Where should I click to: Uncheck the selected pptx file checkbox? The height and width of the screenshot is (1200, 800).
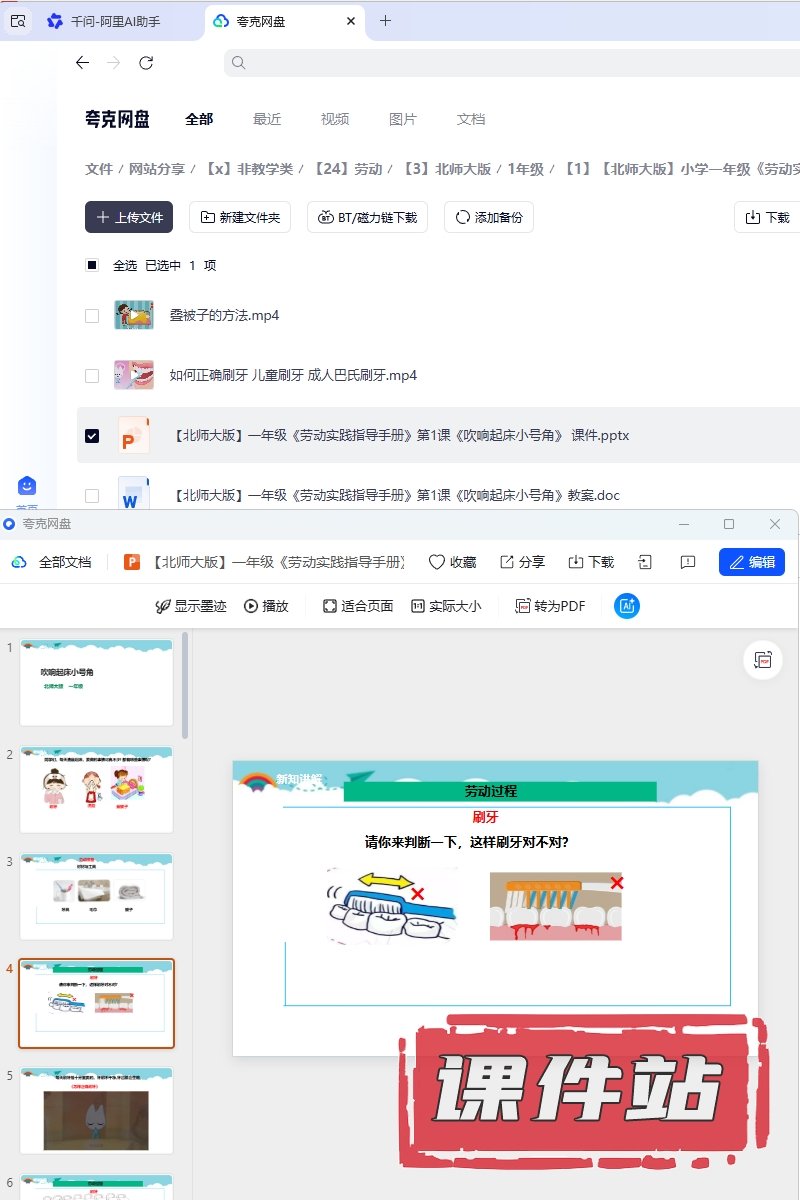click(92, 436)
